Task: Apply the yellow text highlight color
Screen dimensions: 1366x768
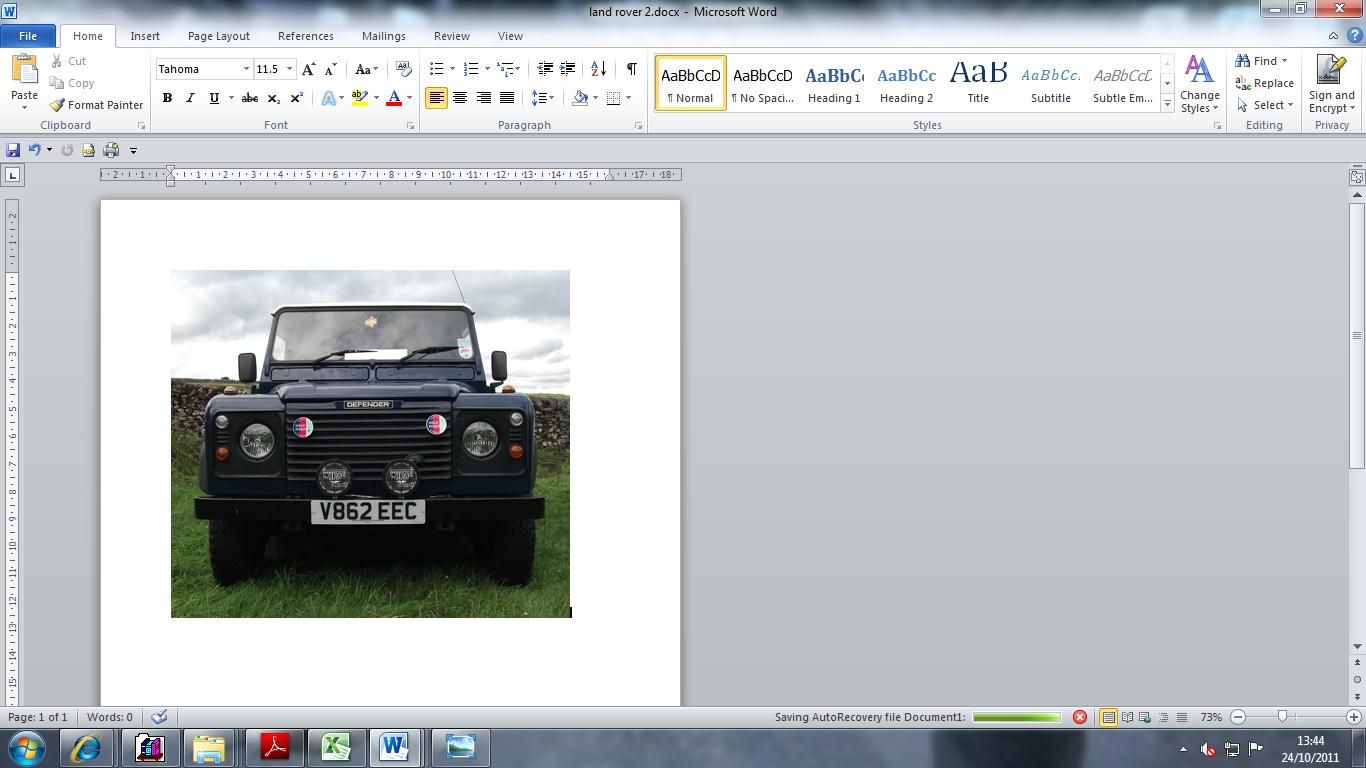Action: [x=360, y=98]
